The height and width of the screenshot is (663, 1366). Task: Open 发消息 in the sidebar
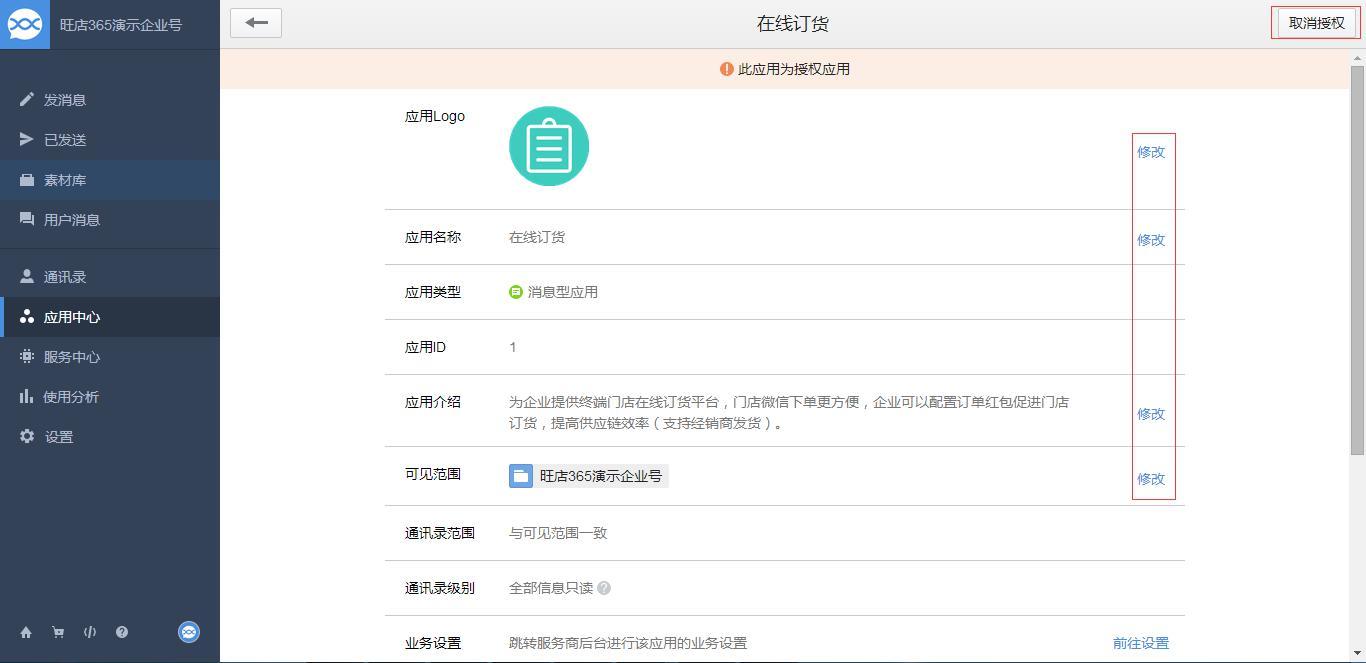pos(65,100)
